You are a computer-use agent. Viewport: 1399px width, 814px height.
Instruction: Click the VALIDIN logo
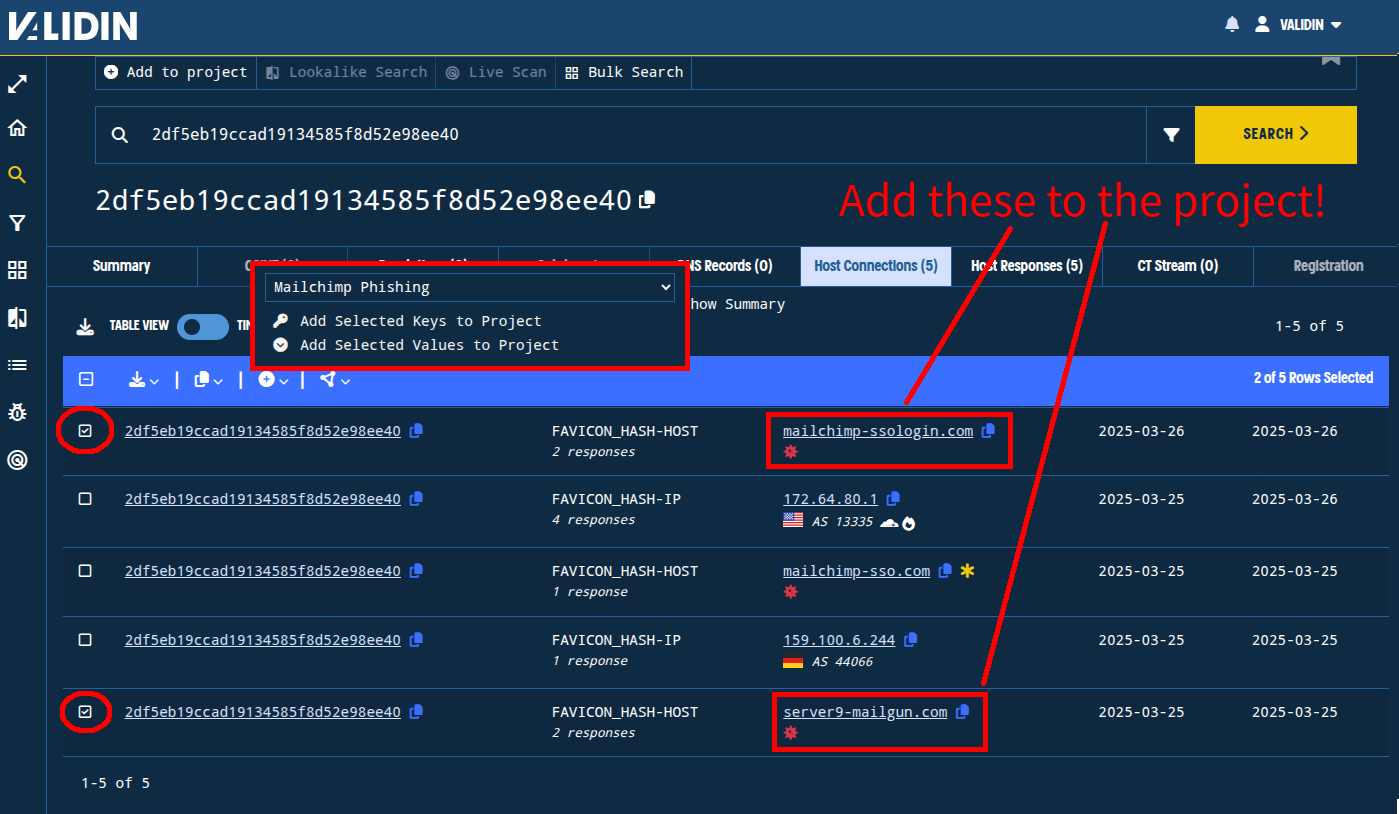tap(73, 25)
